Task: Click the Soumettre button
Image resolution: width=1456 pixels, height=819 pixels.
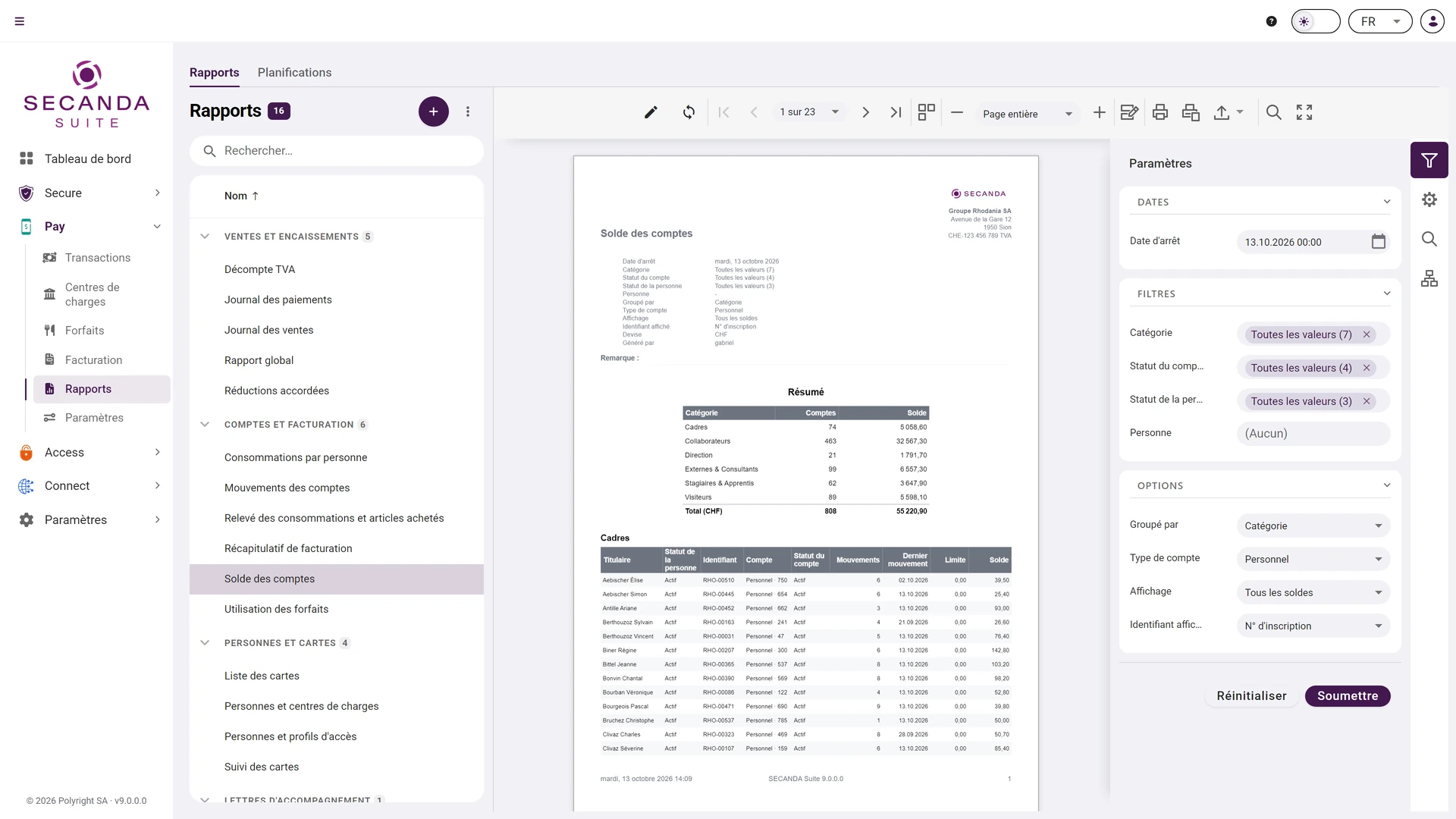Action: (1348, 696)
